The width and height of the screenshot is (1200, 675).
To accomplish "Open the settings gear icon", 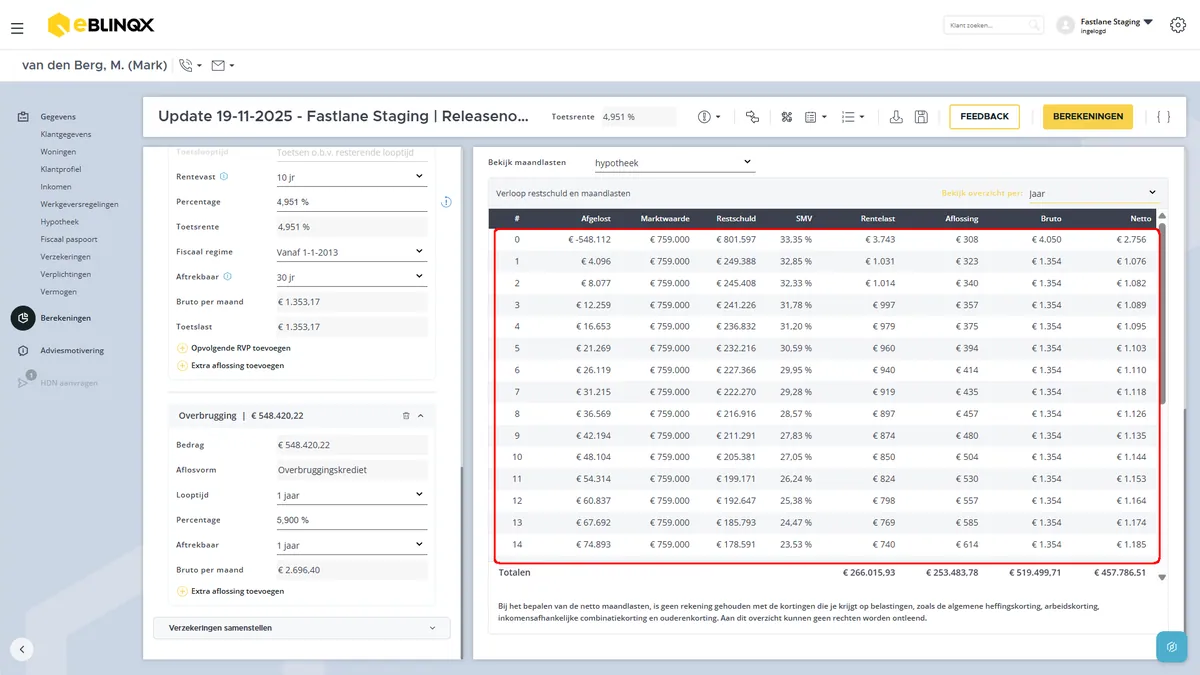I will 1177,25.
